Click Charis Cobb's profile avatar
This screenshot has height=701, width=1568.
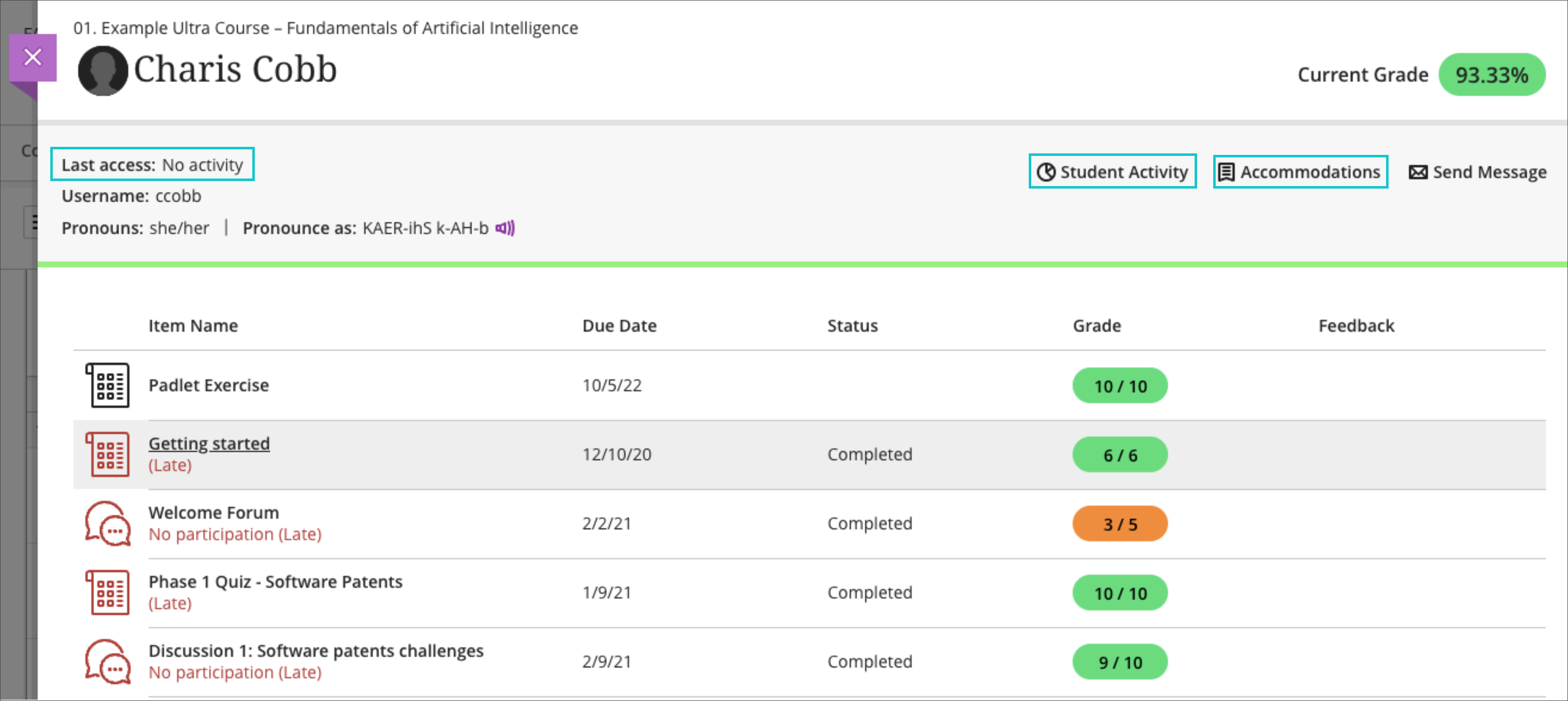point(102,70)
